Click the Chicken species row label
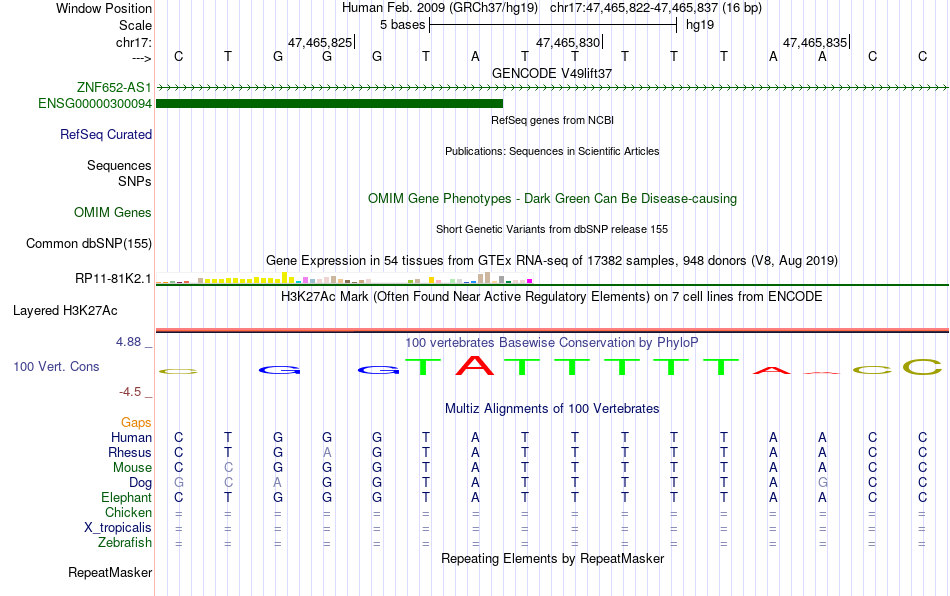 128,512
